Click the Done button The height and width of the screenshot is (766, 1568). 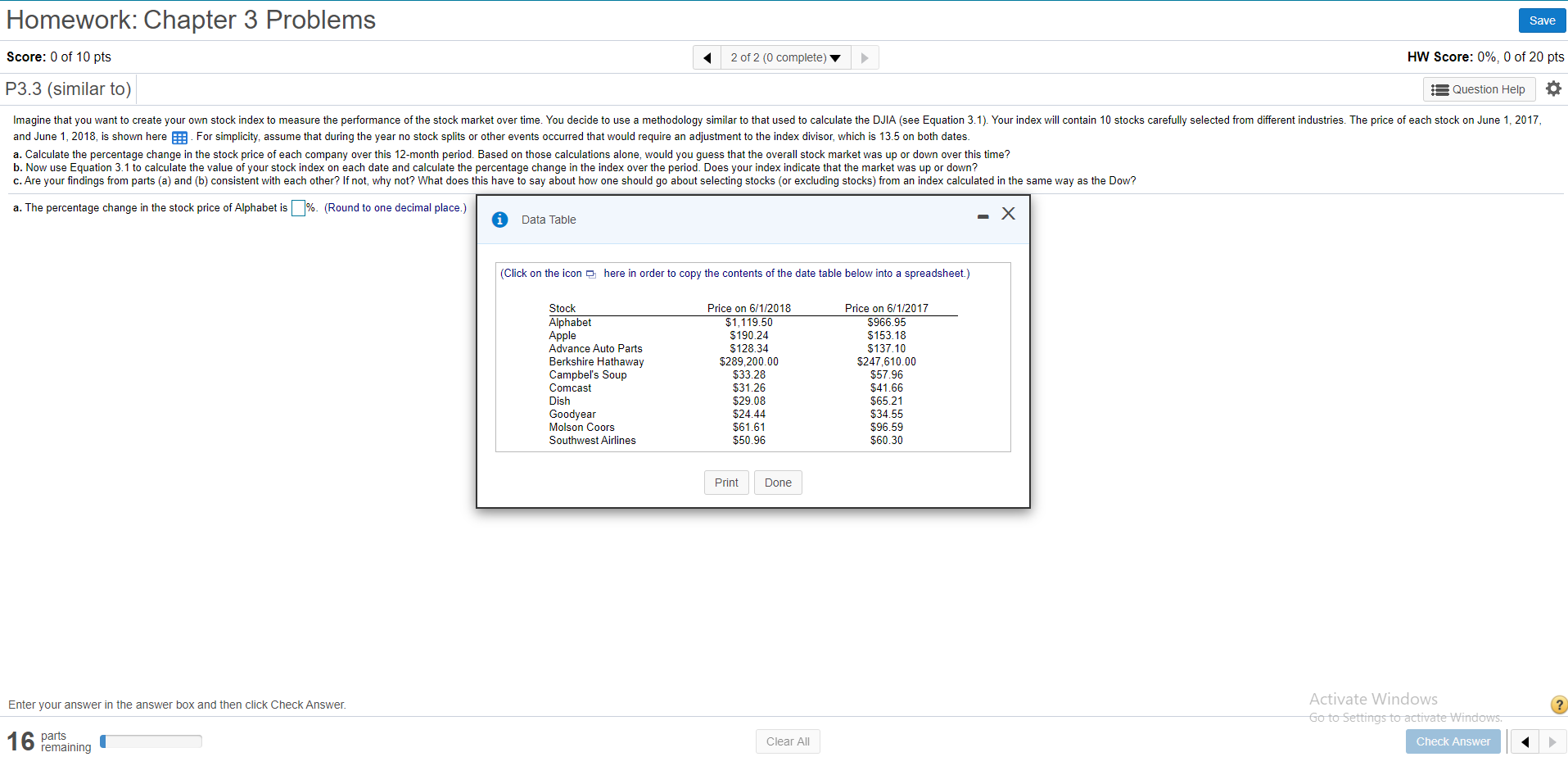pyautogui.click(x=778, y=483)
